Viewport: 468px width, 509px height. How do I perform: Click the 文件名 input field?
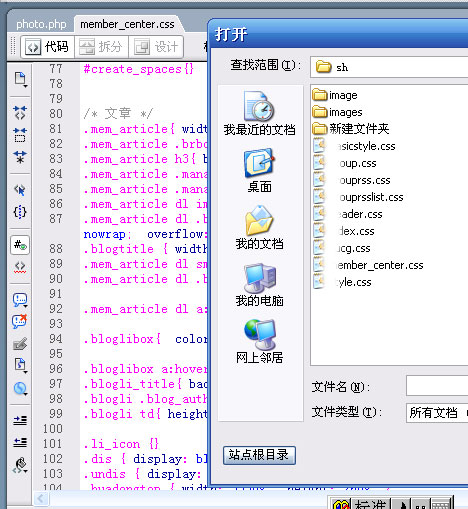pos(437,385)
